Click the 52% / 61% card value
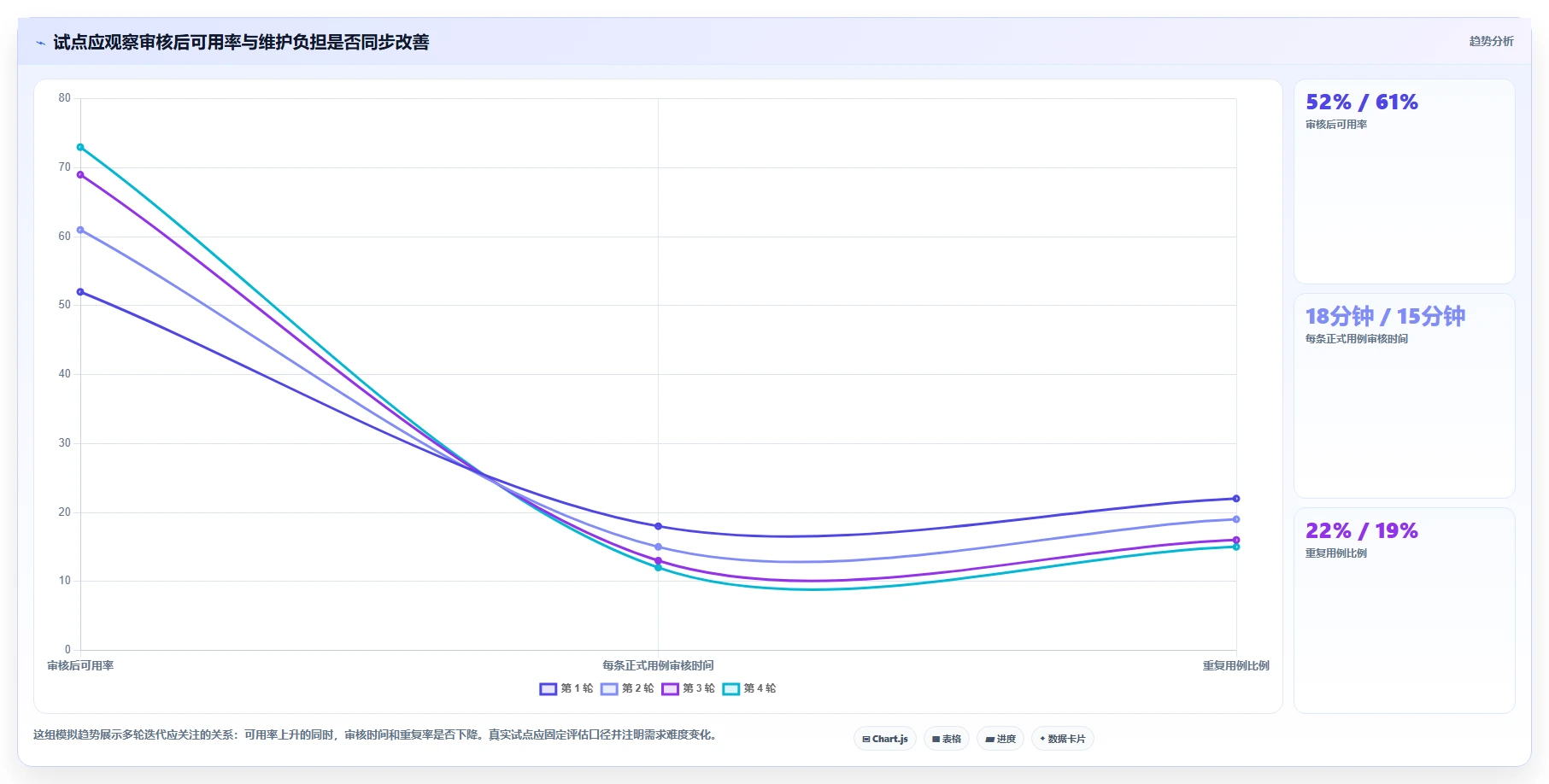 (1362, 102)
